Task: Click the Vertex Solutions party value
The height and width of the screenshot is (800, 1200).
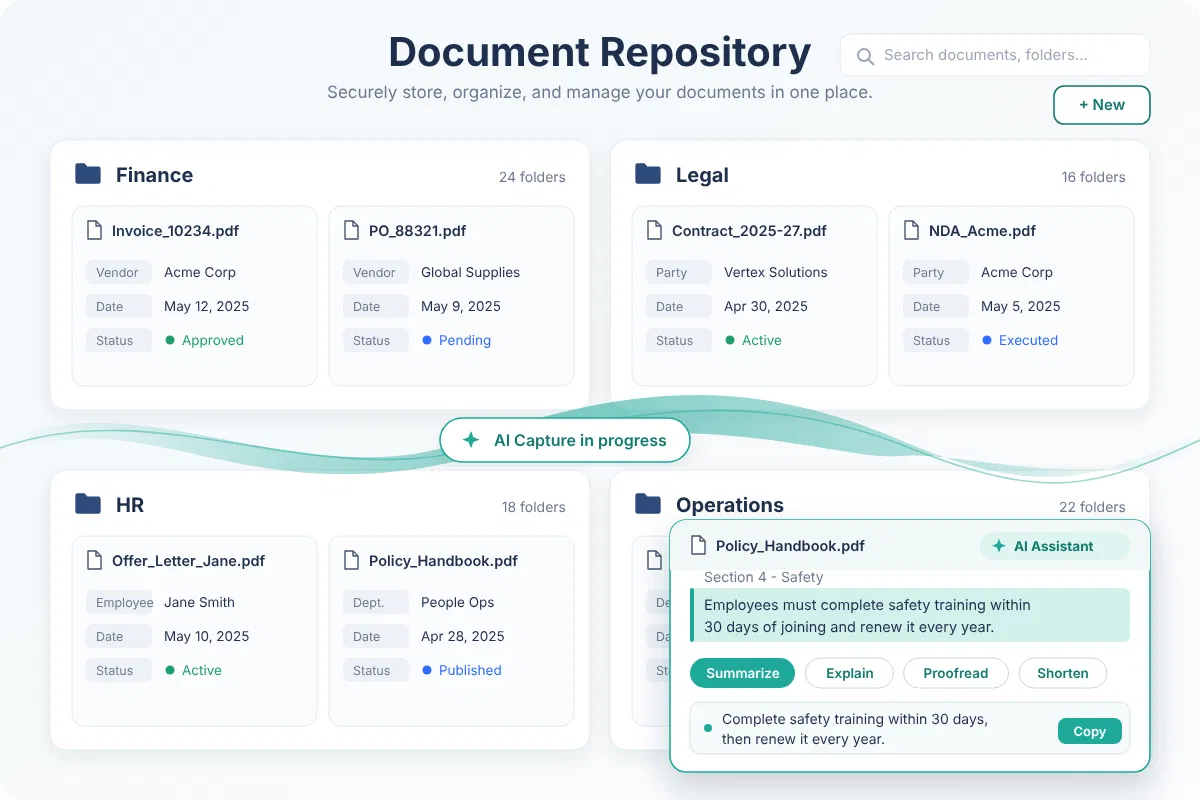Action: point(776,272)
